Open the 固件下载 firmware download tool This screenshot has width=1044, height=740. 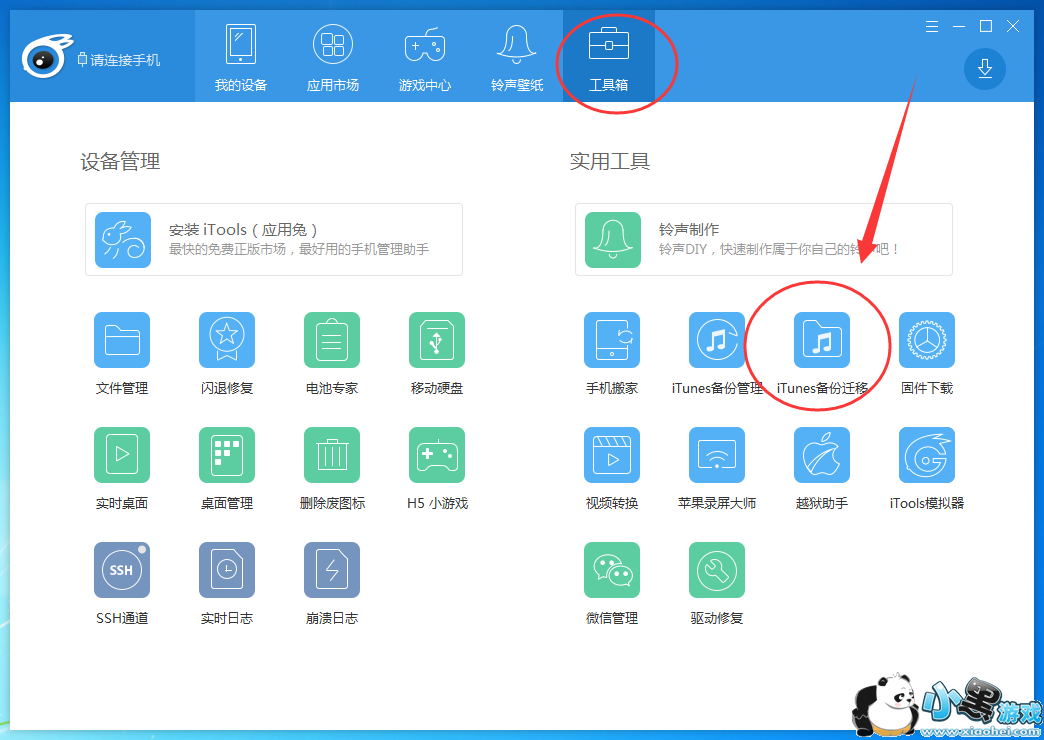click(927, 340)
